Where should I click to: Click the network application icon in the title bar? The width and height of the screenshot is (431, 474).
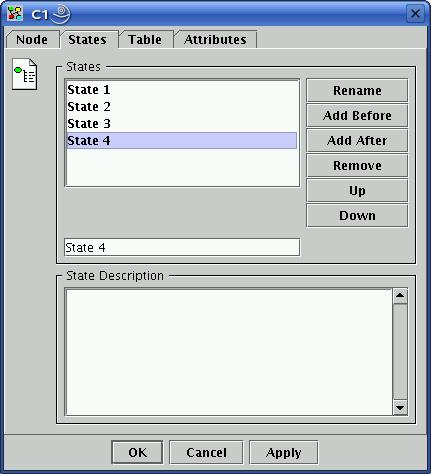(x=15, y=14)
